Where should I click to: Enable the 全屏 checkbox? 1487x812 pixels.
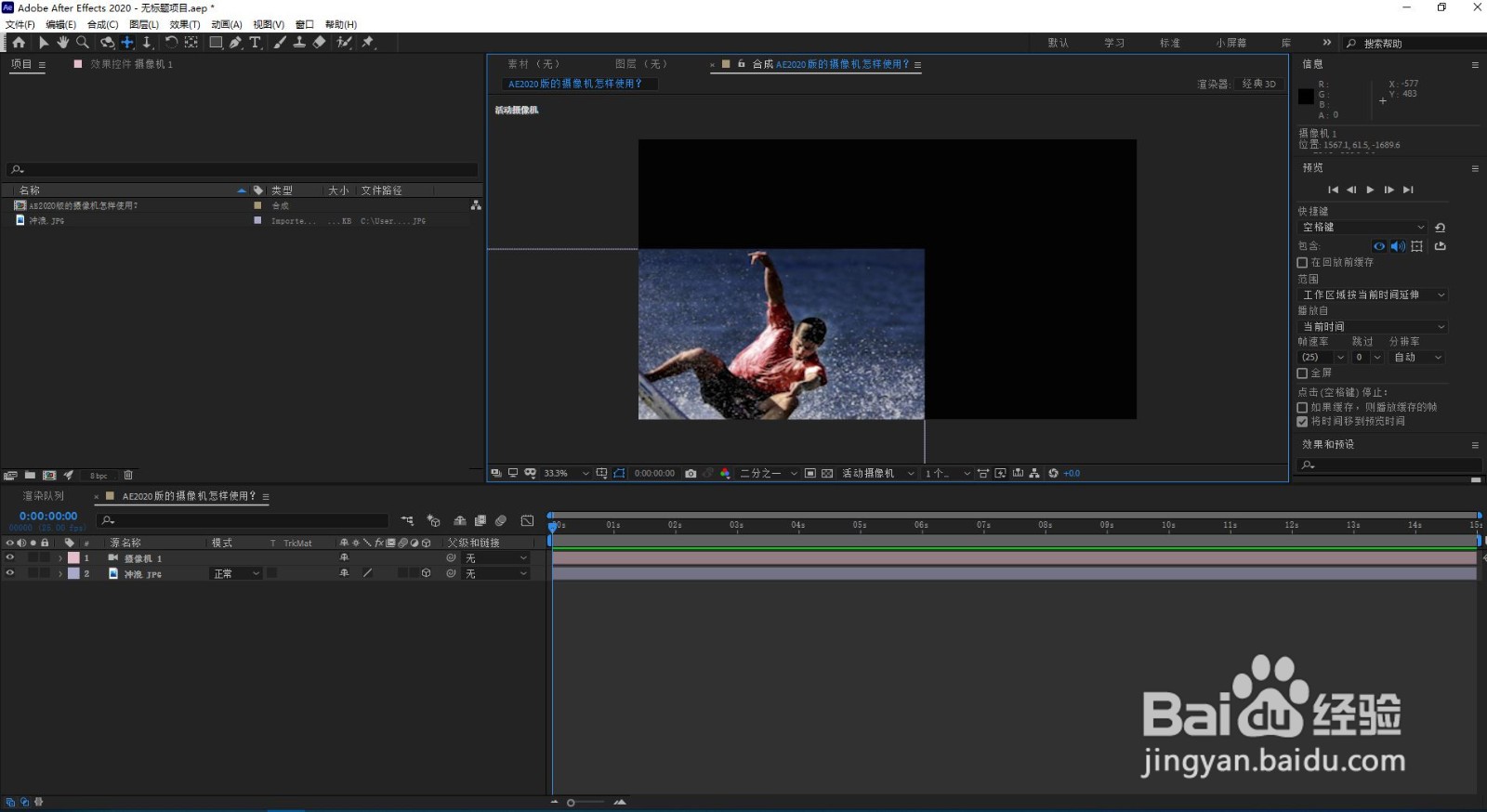point(1302,373)
